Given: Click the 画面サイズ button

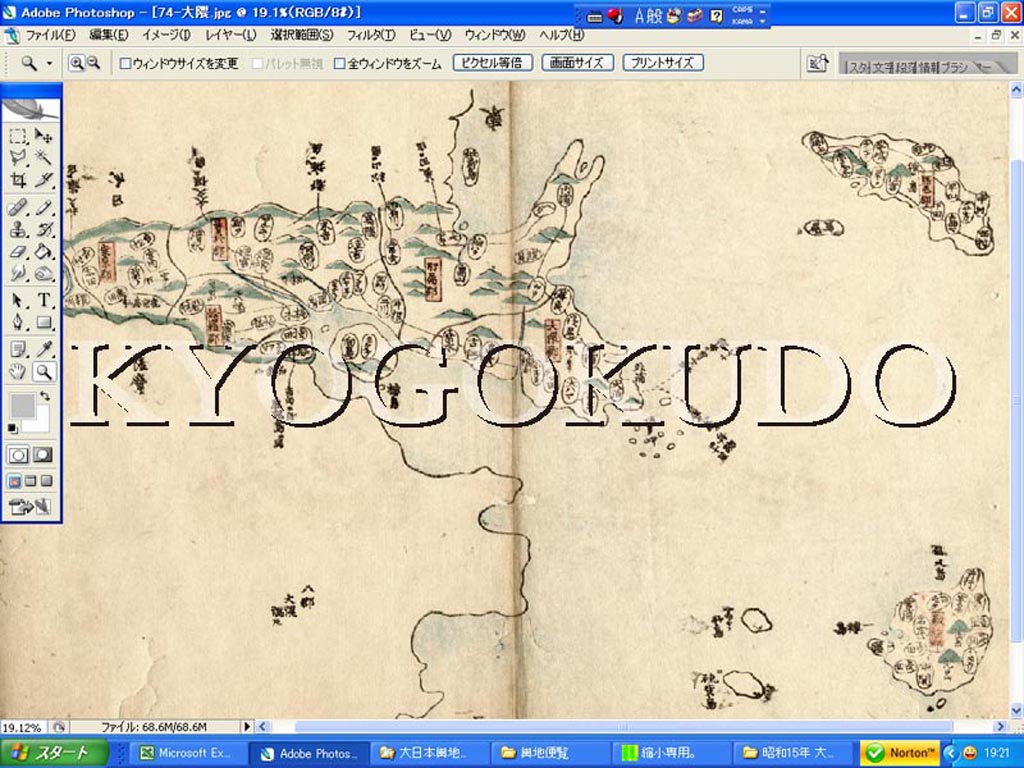Looking at the screenshot, I should 577,63.
